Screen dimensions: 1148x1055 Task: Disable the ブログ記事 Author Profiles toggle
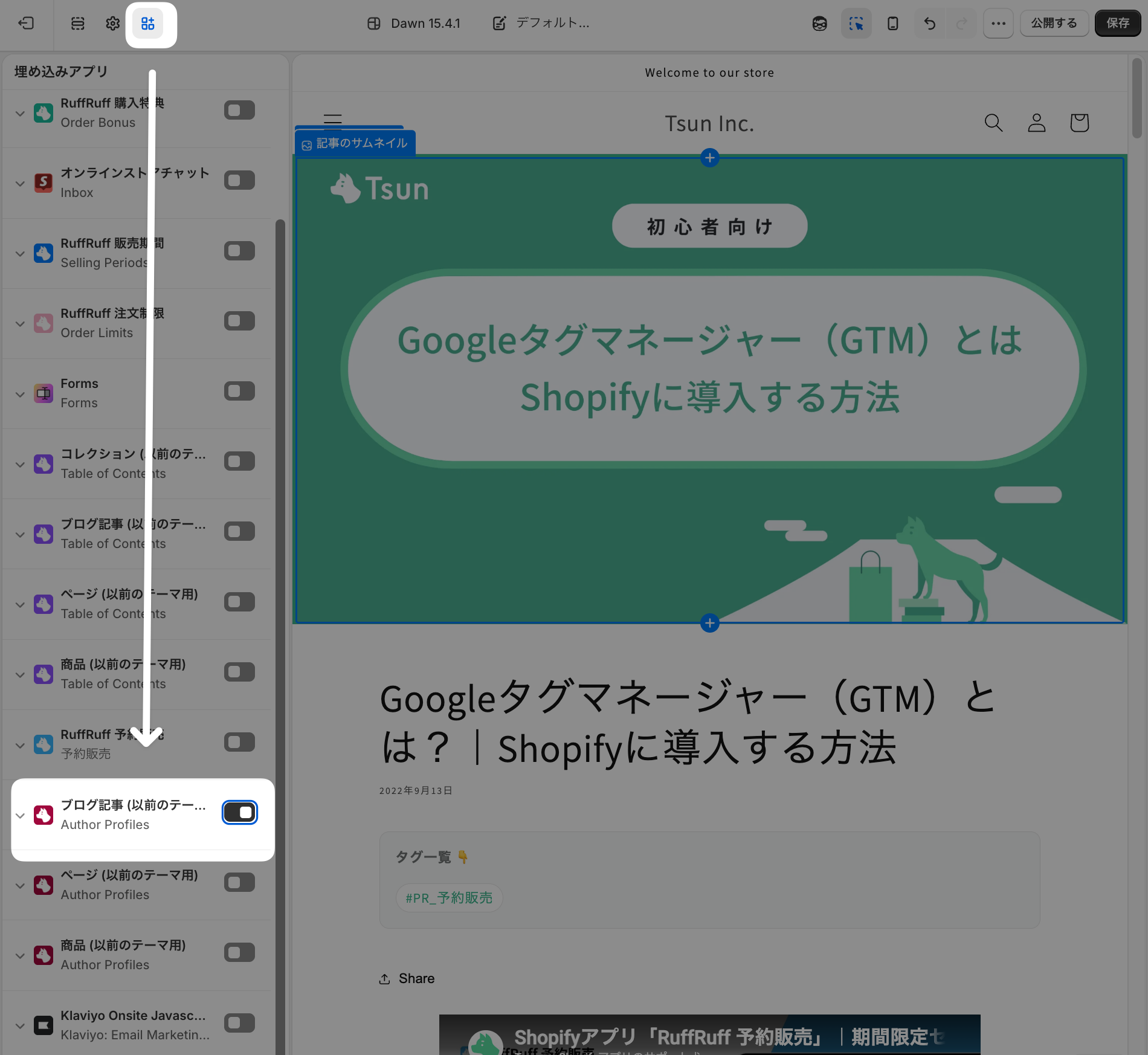pos(239,813)
